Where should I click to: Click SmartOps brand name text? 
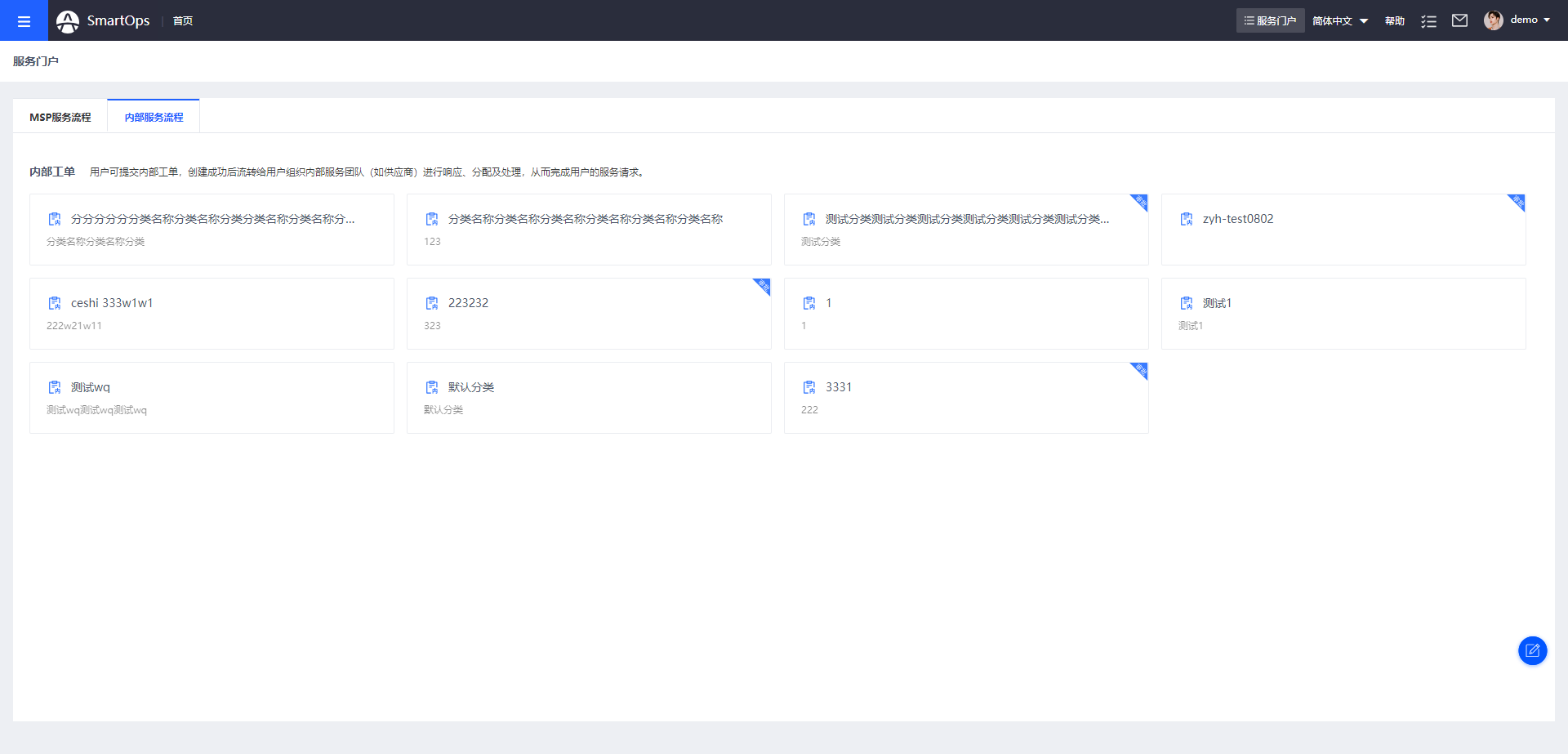(x=118, y=21)
